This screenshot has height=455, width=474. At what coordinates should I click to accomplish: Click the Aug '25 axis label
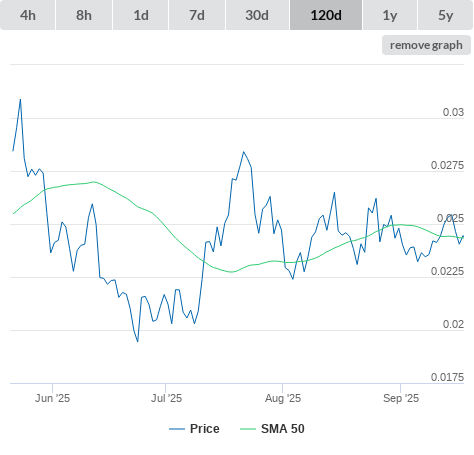pyautogui.click(x=283, y=398)
